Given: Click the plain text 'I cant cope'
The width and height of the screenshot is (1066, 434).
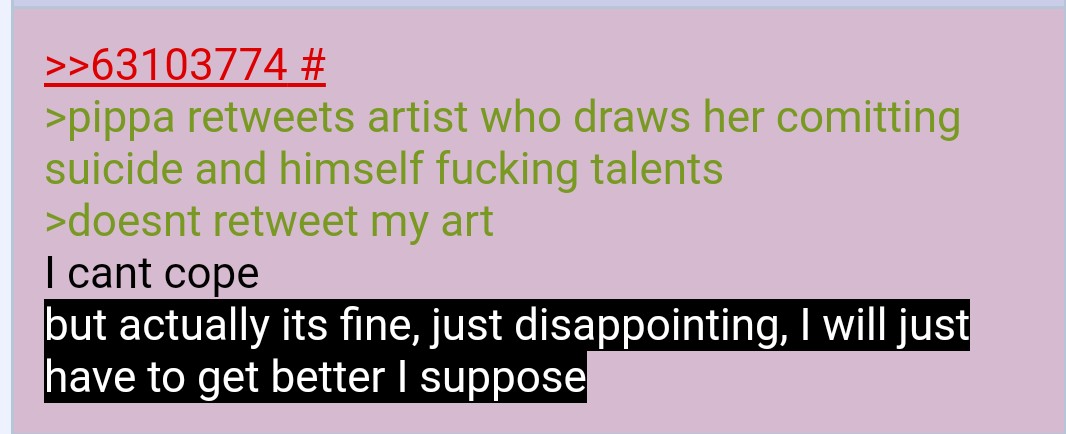Looking at the screenshot, I should point(152,273).
